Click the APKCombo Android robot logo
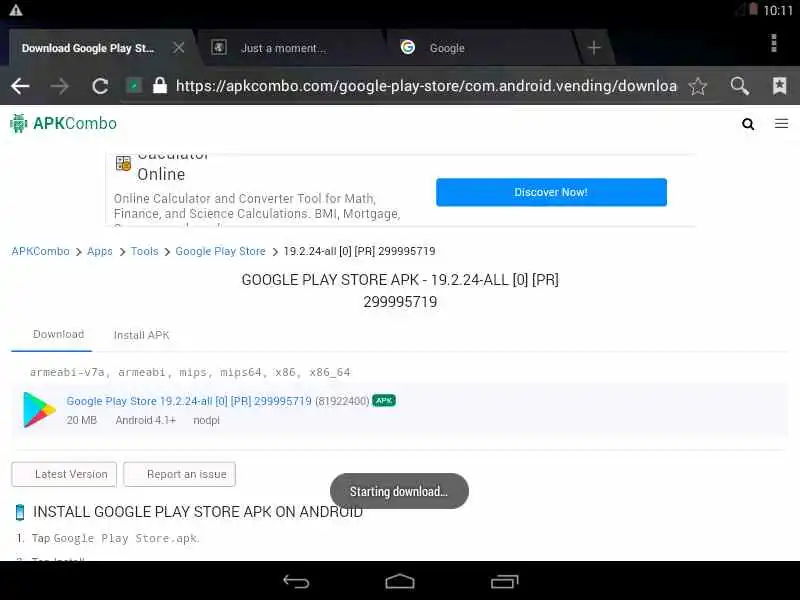Viewport: 800px width, 600px height. pos(18,123)
